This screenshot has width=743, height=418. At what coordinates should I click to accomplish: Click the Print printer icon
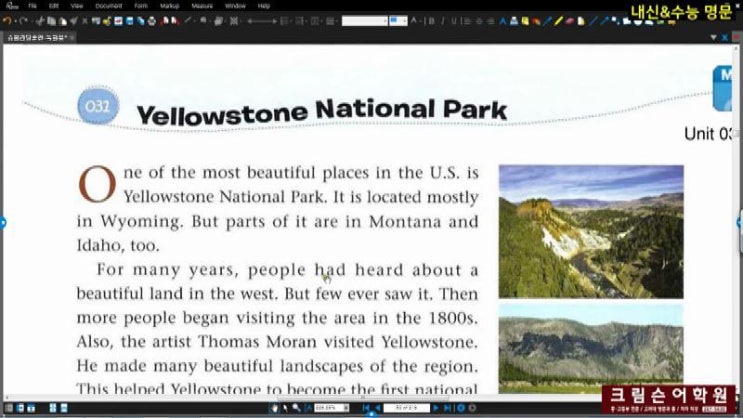click(152, 21)
